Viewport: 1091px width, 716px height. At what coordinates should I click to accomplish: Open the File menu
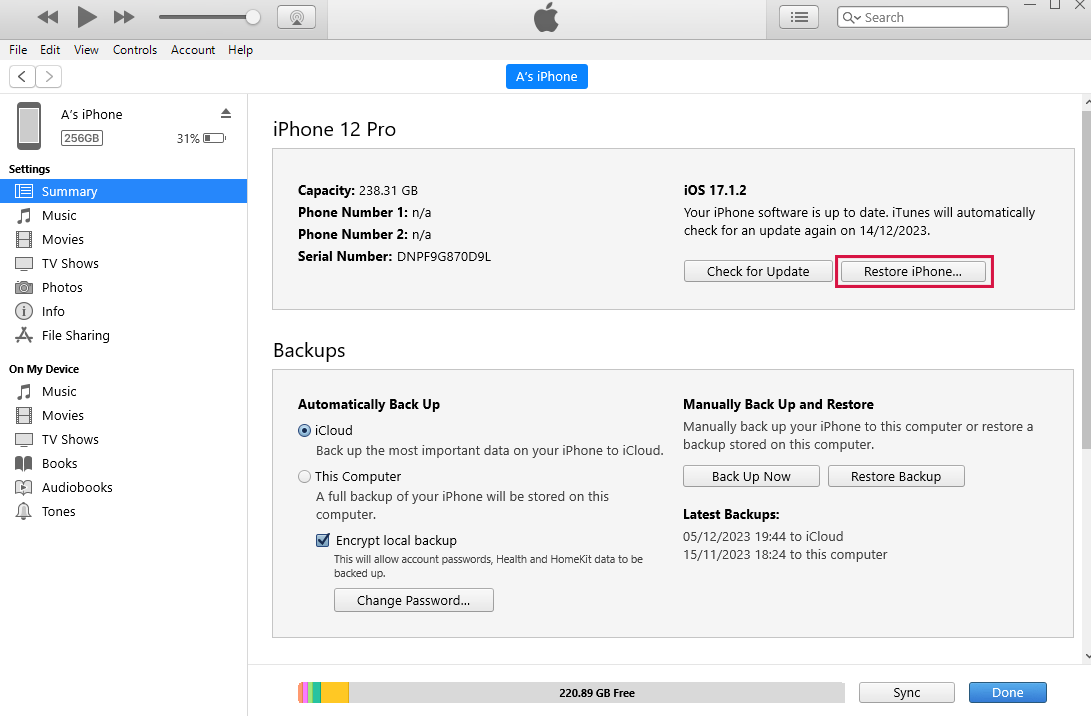tap(18, 50)
